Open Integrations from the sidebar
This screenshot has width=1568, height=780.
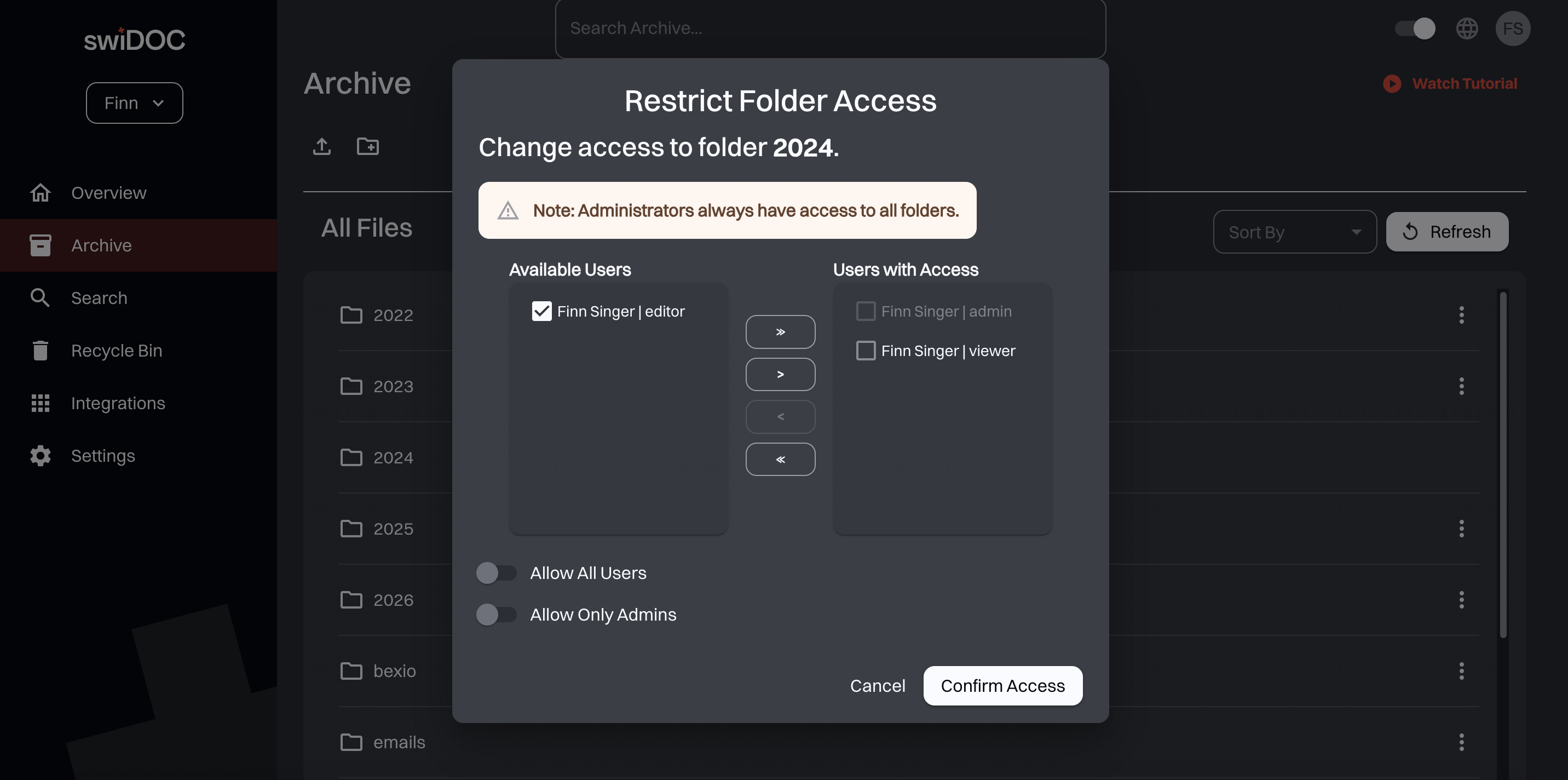[x=118, y=403]
